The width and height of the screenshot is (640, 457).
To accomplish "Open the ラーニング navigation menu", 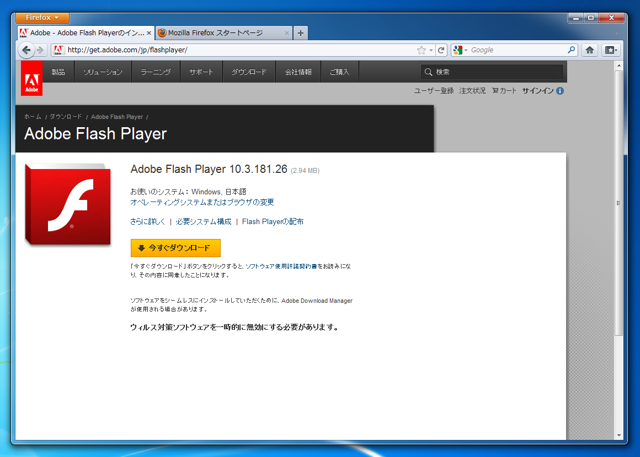I will 156,72.
